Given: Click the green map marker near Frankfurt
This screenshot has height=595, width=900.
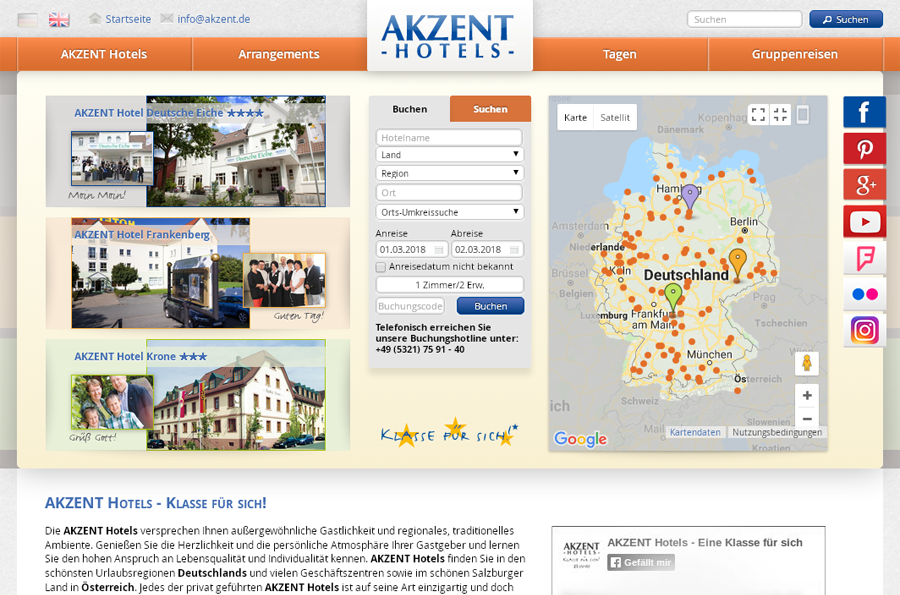Looking at the screenshot, I should (673, 297).
